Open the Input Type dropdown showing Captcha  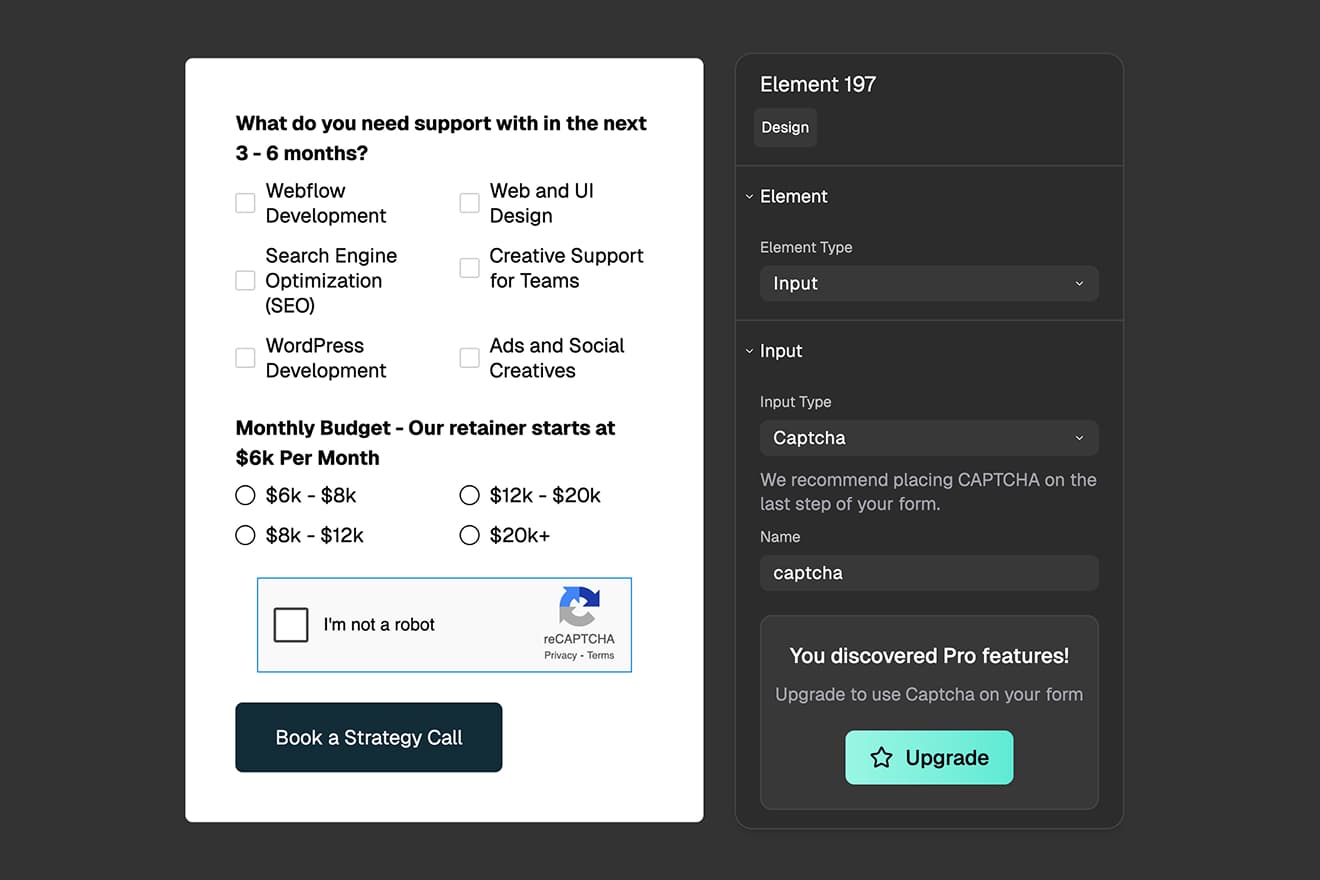point(928,438)
